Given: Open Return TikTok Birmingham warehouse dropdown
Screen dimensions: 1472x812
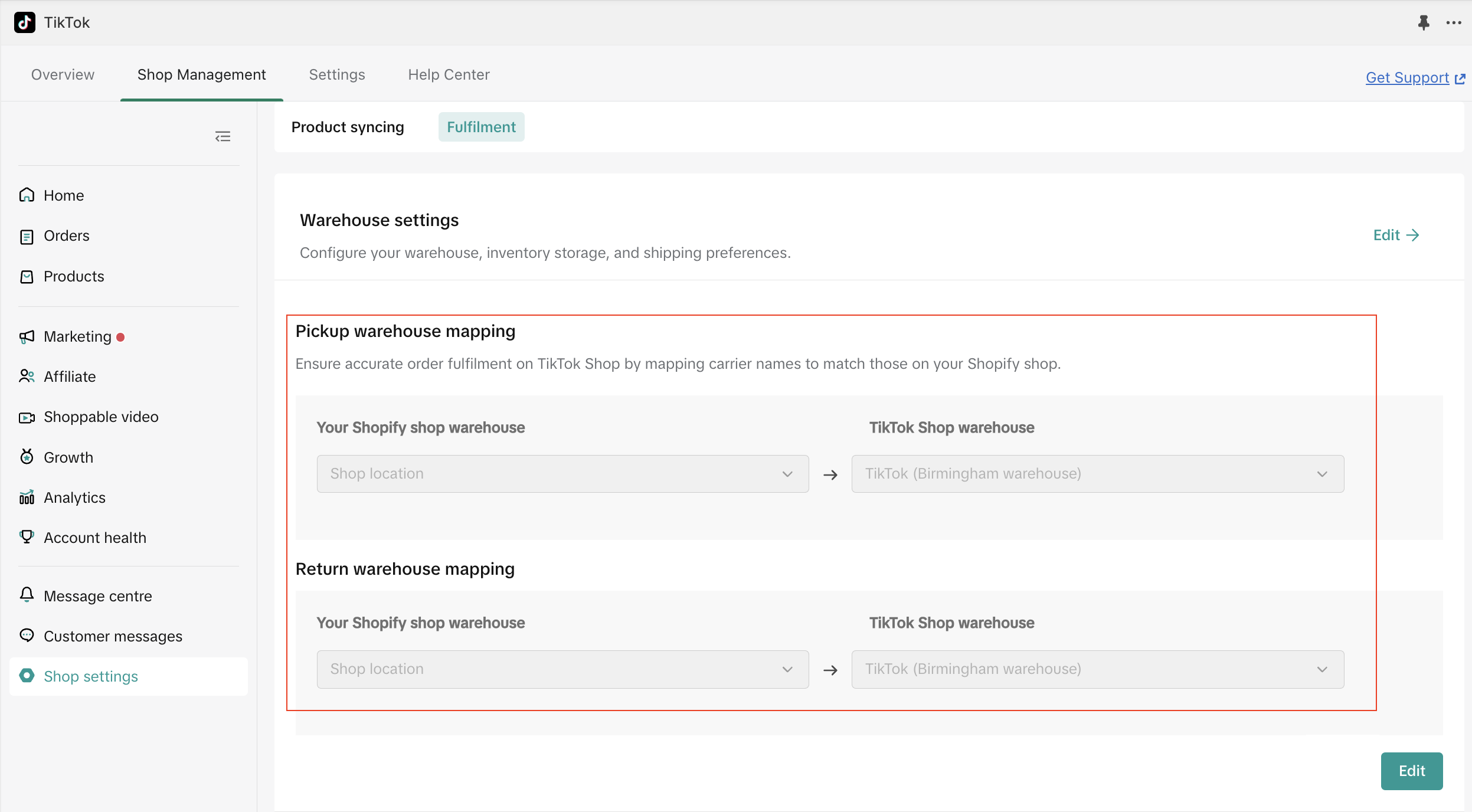Looking at the screenshot, I should point(1098,669).
